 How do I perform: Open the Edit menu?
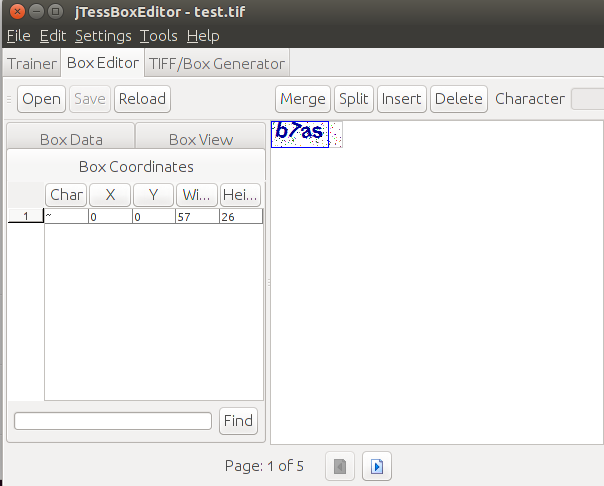pyautogui.click(x=53, y=36)
